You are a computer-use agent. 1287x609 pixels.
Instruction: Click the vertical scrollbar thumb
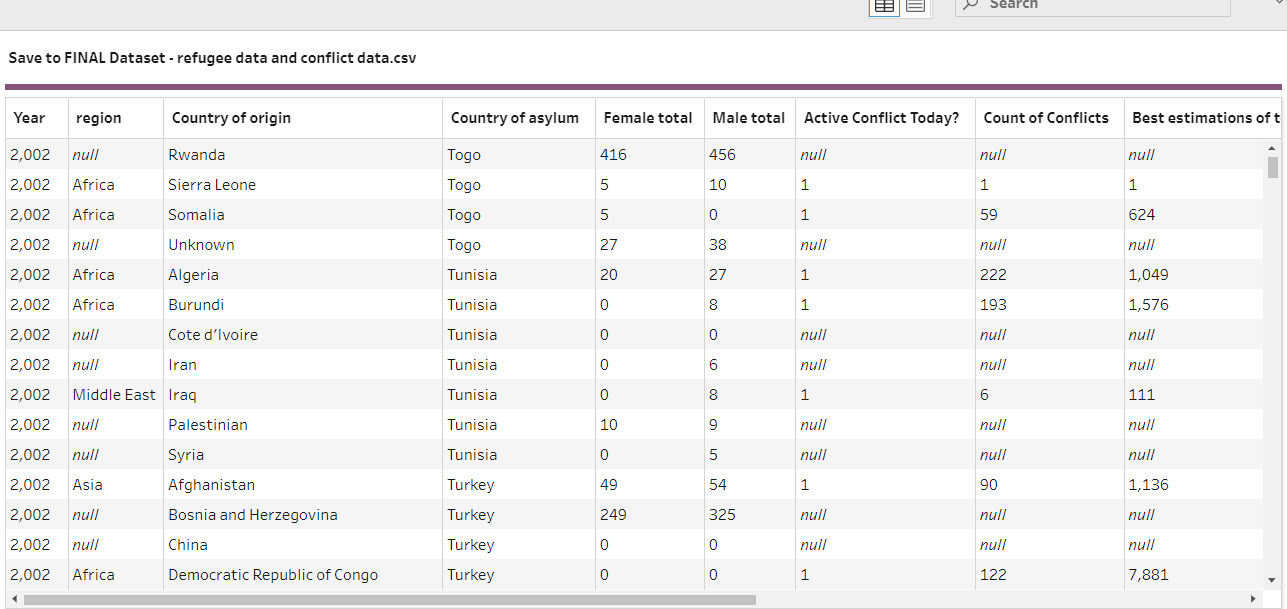tap(1272, 167)
